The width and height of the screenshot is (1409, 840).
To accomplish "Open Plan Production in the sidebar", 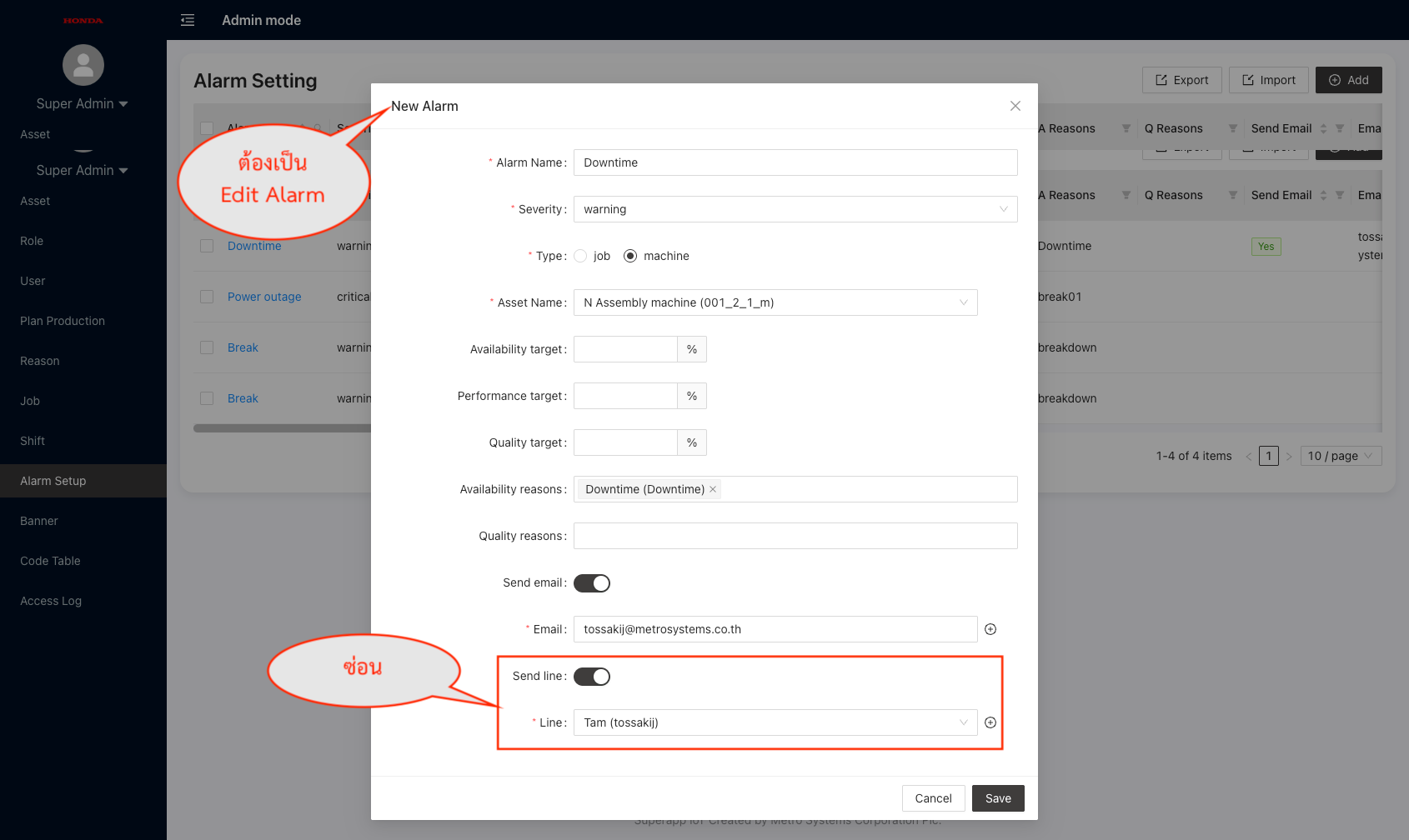I will (x=63, y=321).
